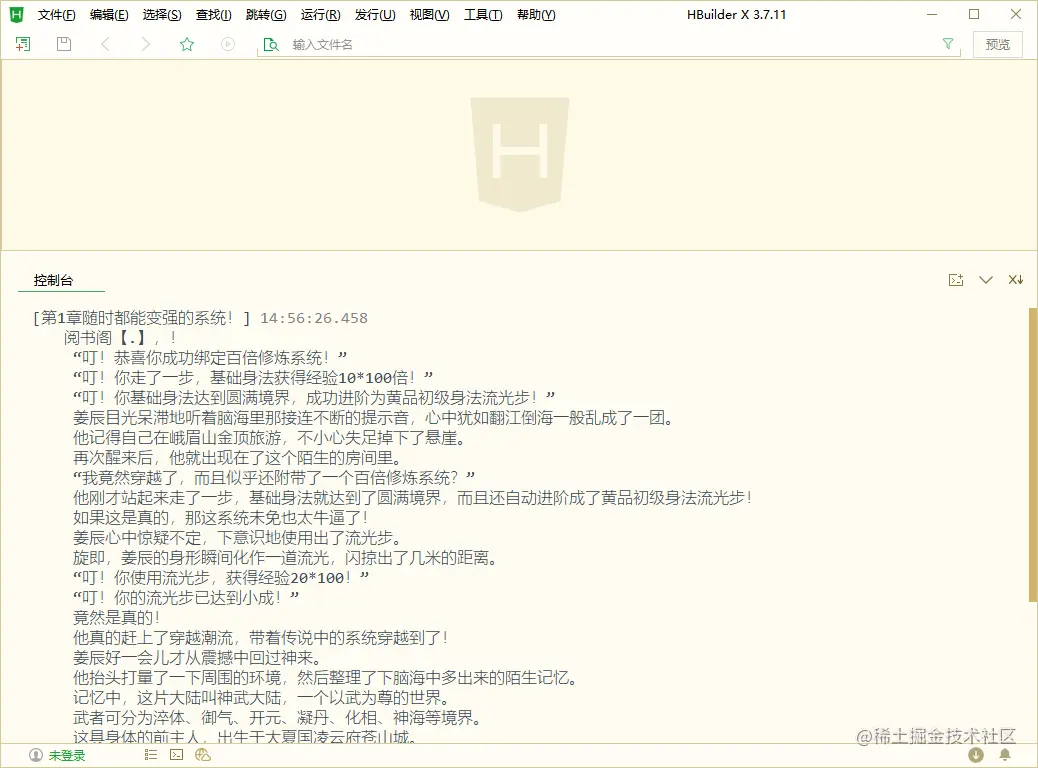The image size is (1038, 768).
Task: Open the 查找(I) menu
Action: point(214,15)
